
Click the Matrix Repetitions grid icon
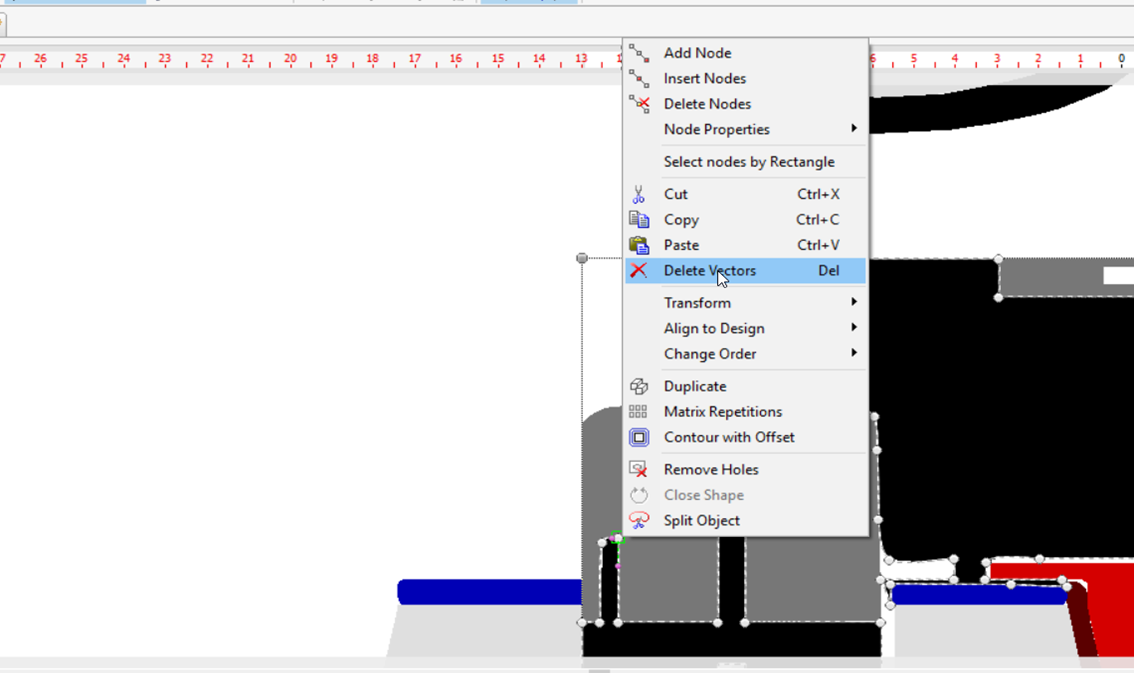click(x=639, y=411)
